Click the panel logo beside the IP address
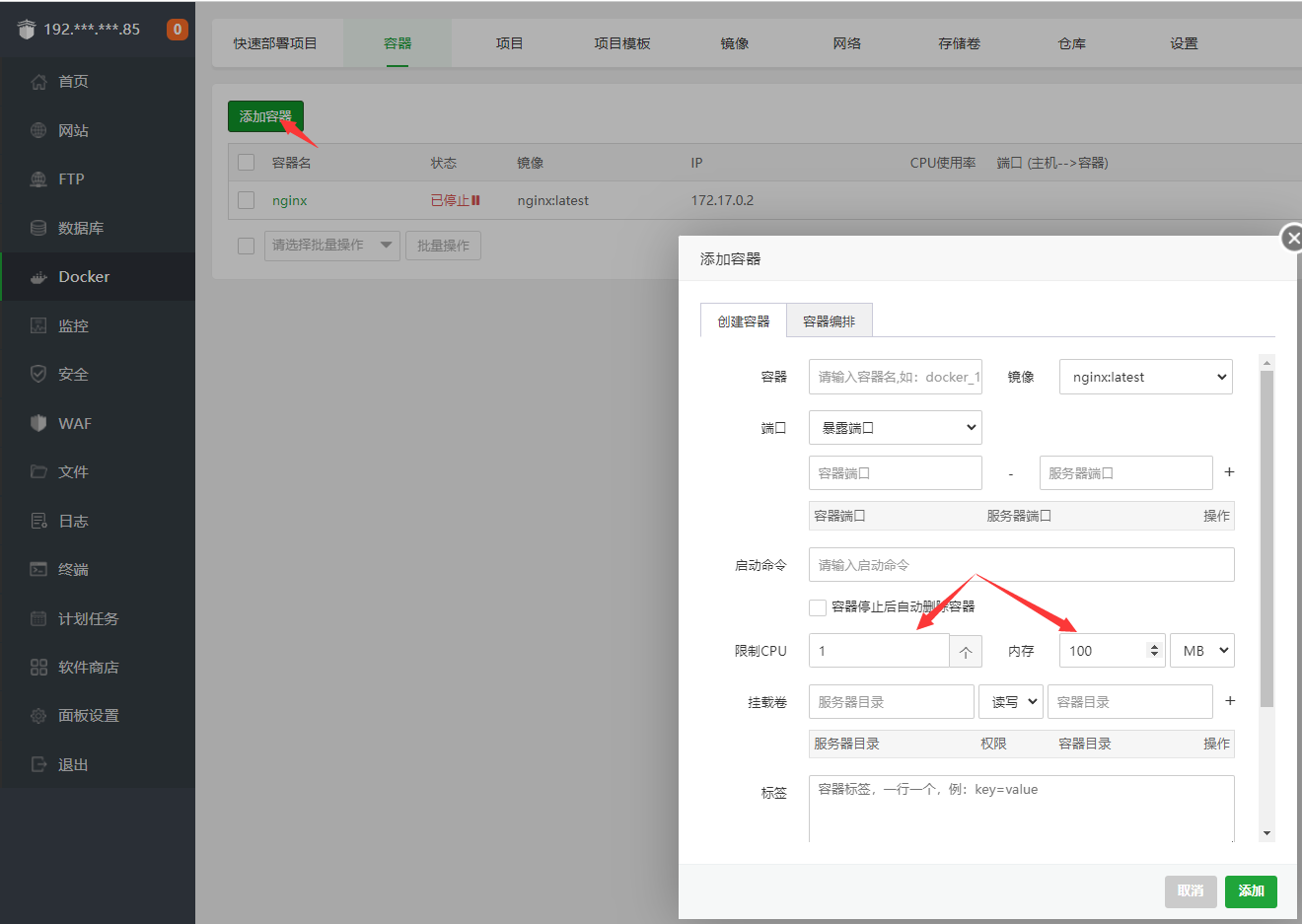Viewport: 1302px width, 924px height. tap(27, 30)
